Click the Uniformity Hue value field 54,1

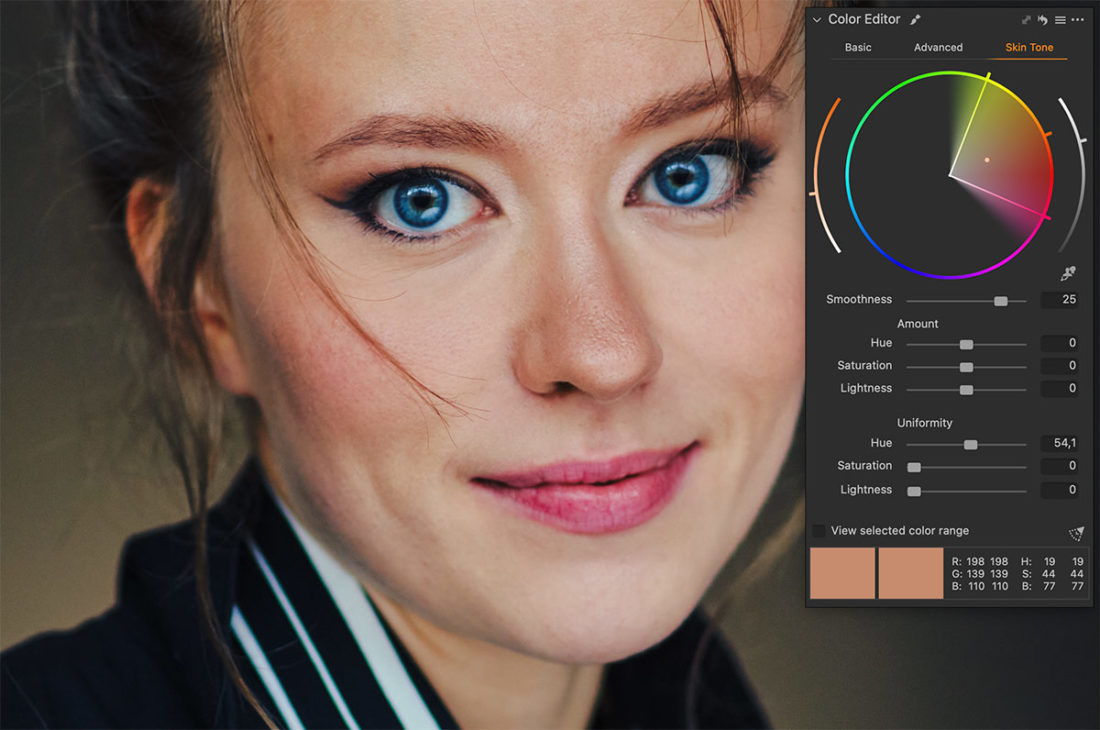[1059, 443]
